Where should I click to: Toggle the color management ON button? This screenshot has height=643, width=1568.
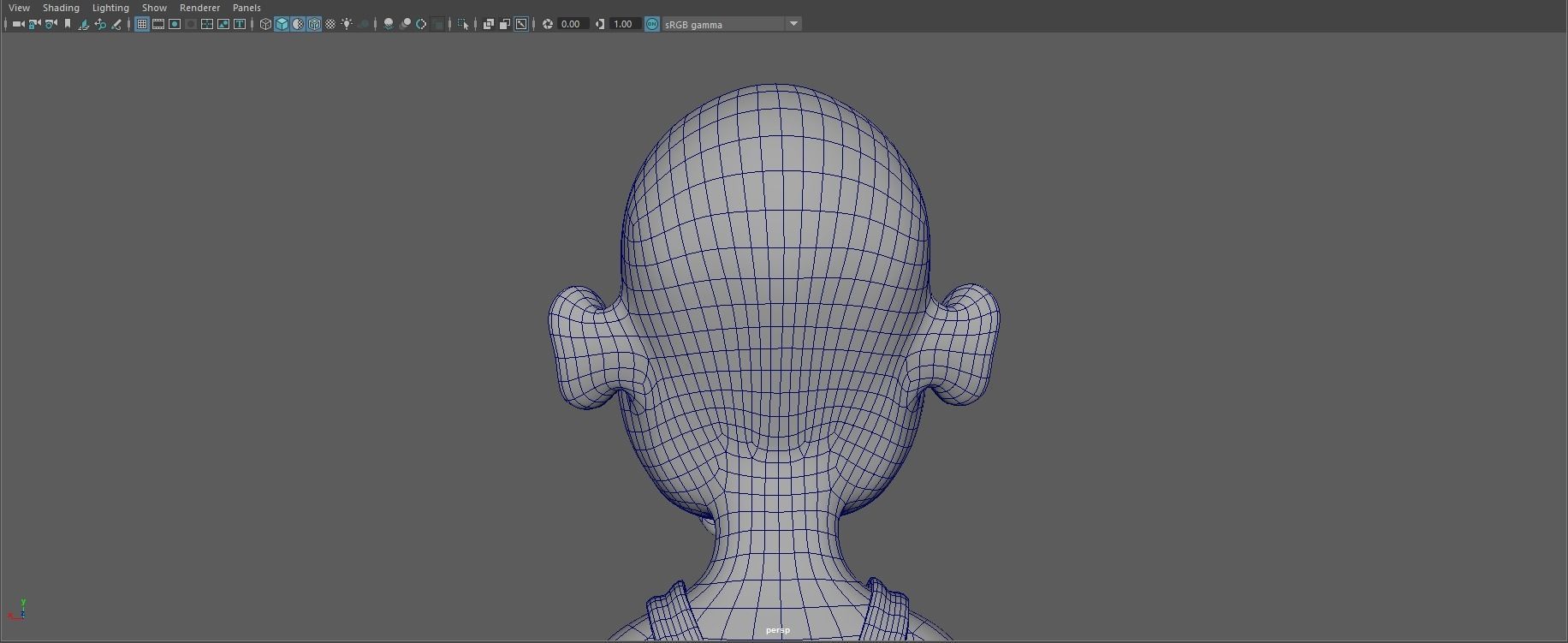pos(652,24)
